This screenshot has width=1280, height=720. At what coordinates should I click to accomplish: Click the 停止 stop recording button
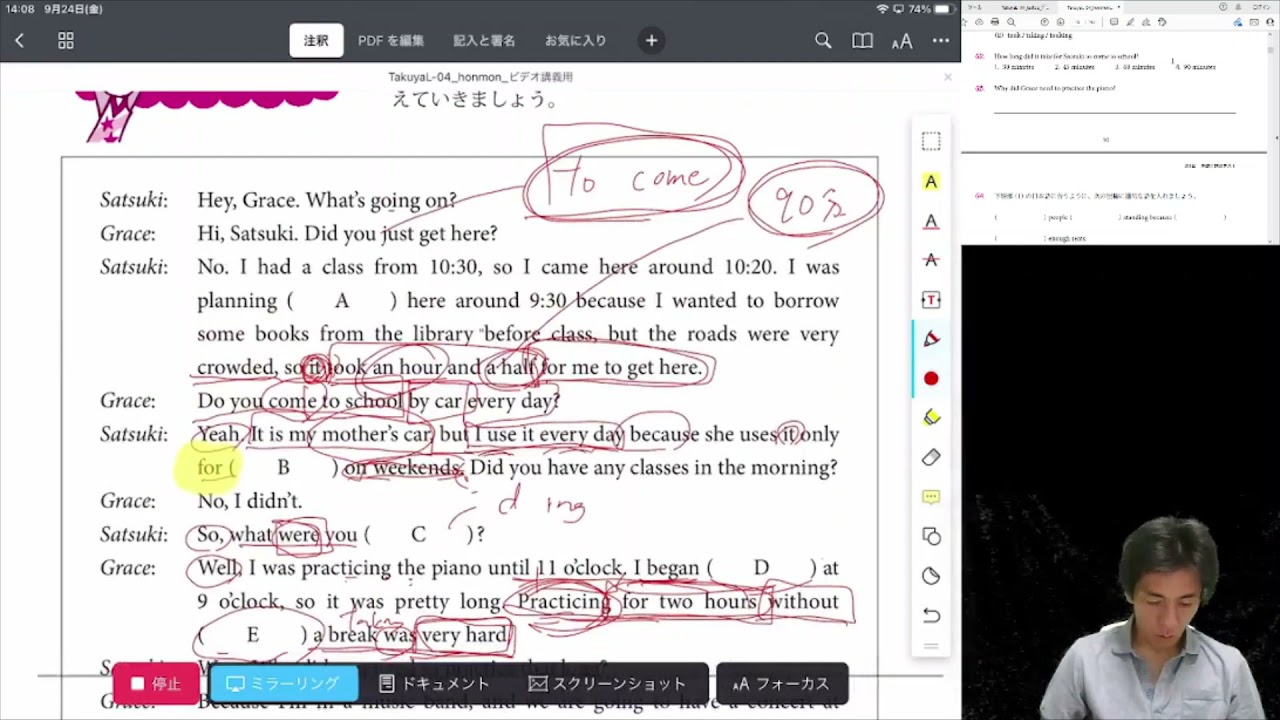[157, 684]
